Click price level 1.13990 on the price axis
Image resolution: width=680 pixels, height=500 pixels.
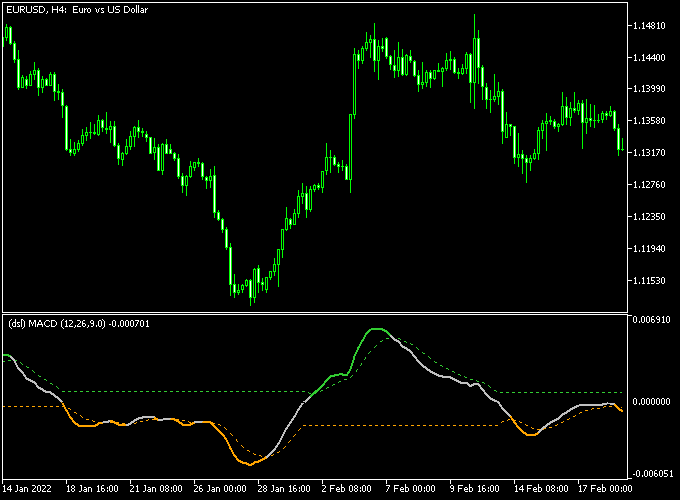click(x=649, y=88)
